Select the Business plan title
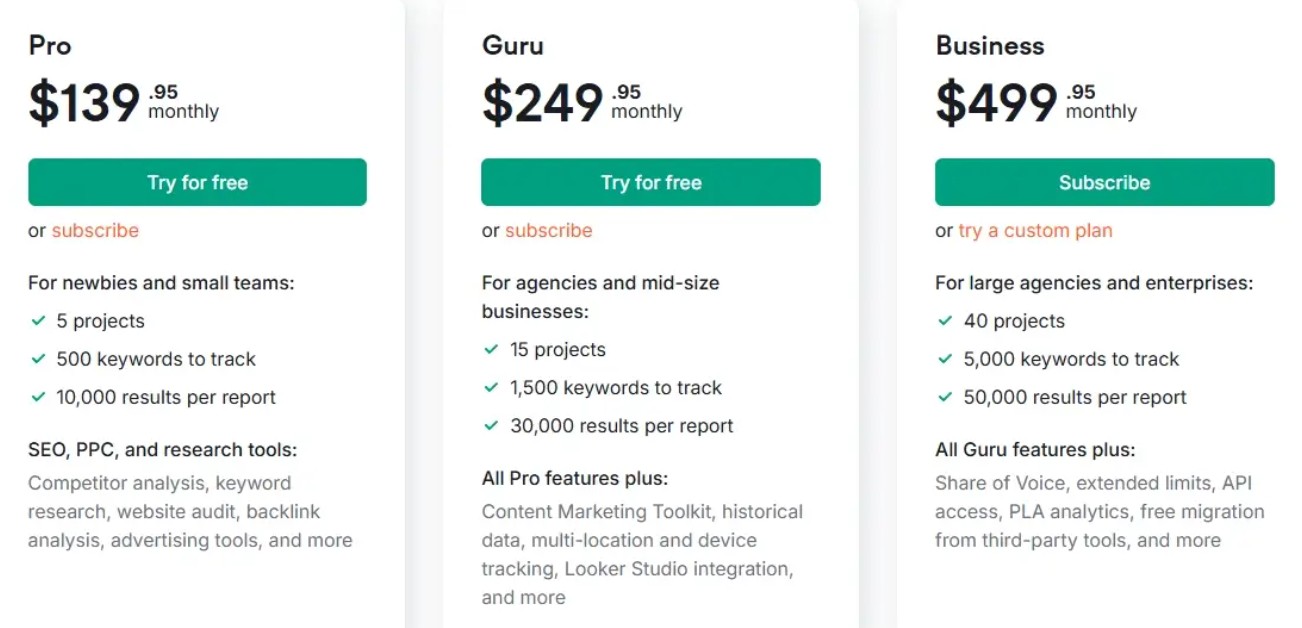 pyautogui.click(x=990, y=46)
